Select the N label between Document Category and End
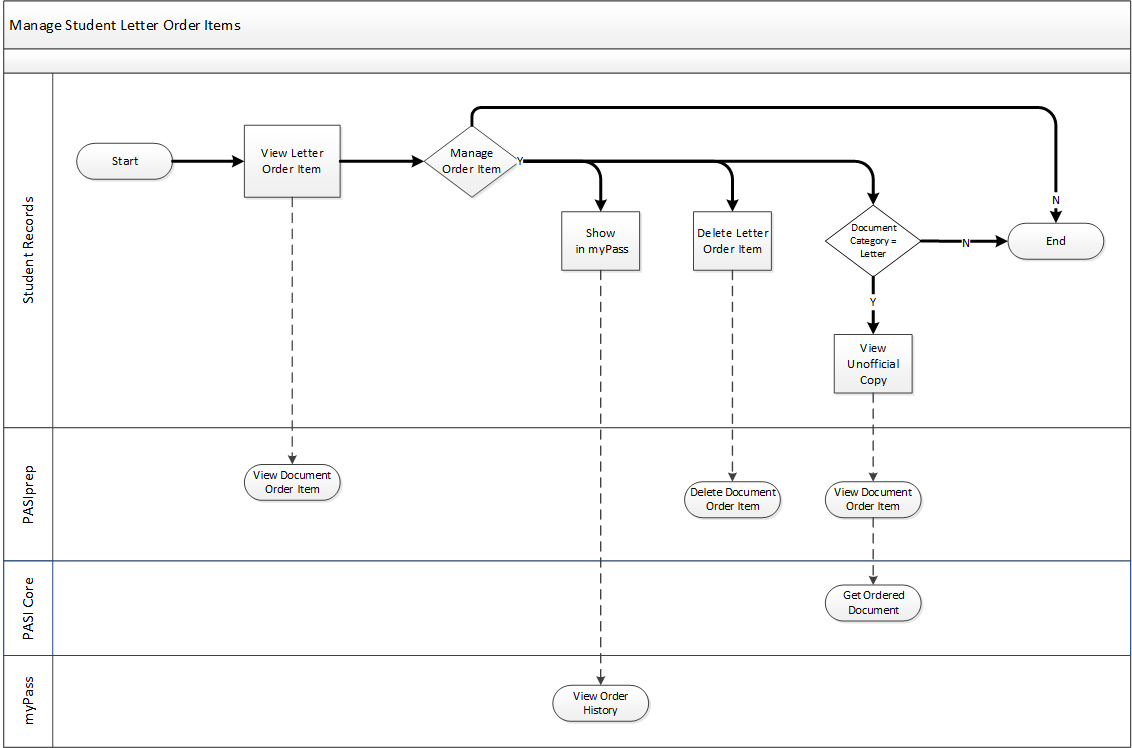The image size is (1132, 748). point(965,243)
